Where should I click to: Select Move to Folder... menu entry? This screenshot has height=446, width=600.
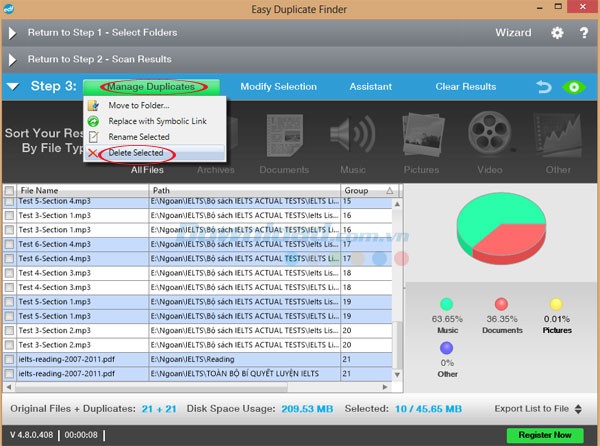(x=138, y=105)
